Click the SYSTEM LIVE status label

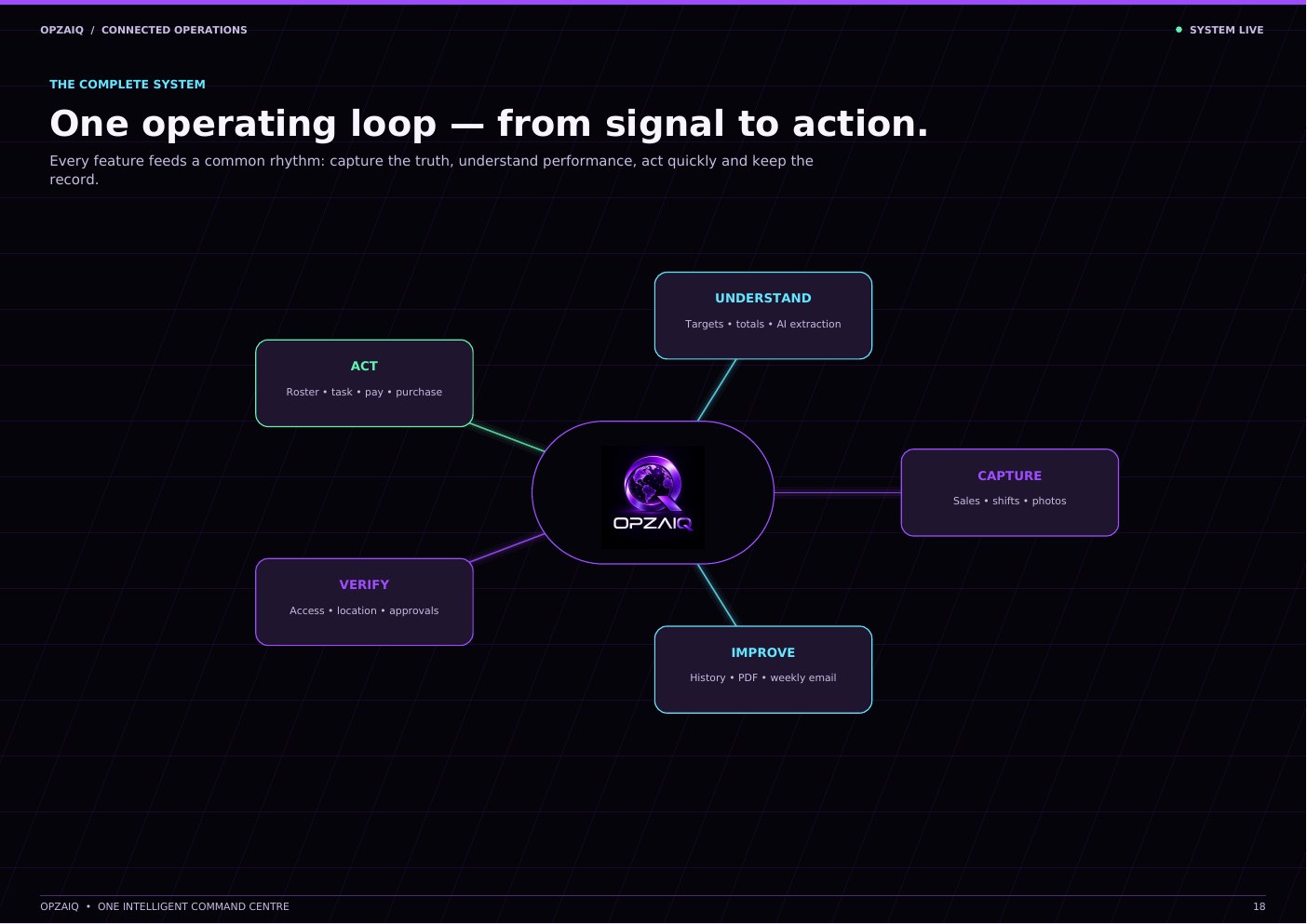pos(1226,30)
